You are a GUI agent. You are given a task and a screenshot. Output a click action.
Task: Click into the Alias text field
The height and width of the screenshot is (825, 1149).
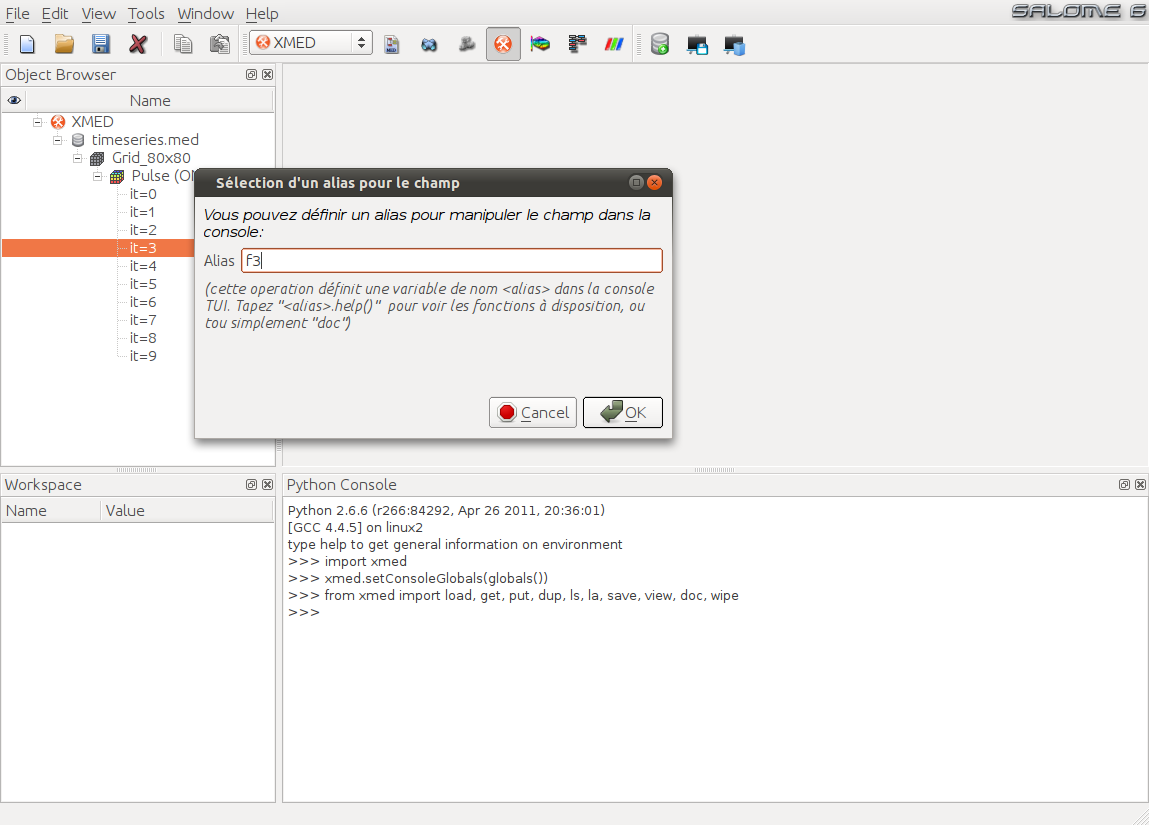(x=451, y=260)
